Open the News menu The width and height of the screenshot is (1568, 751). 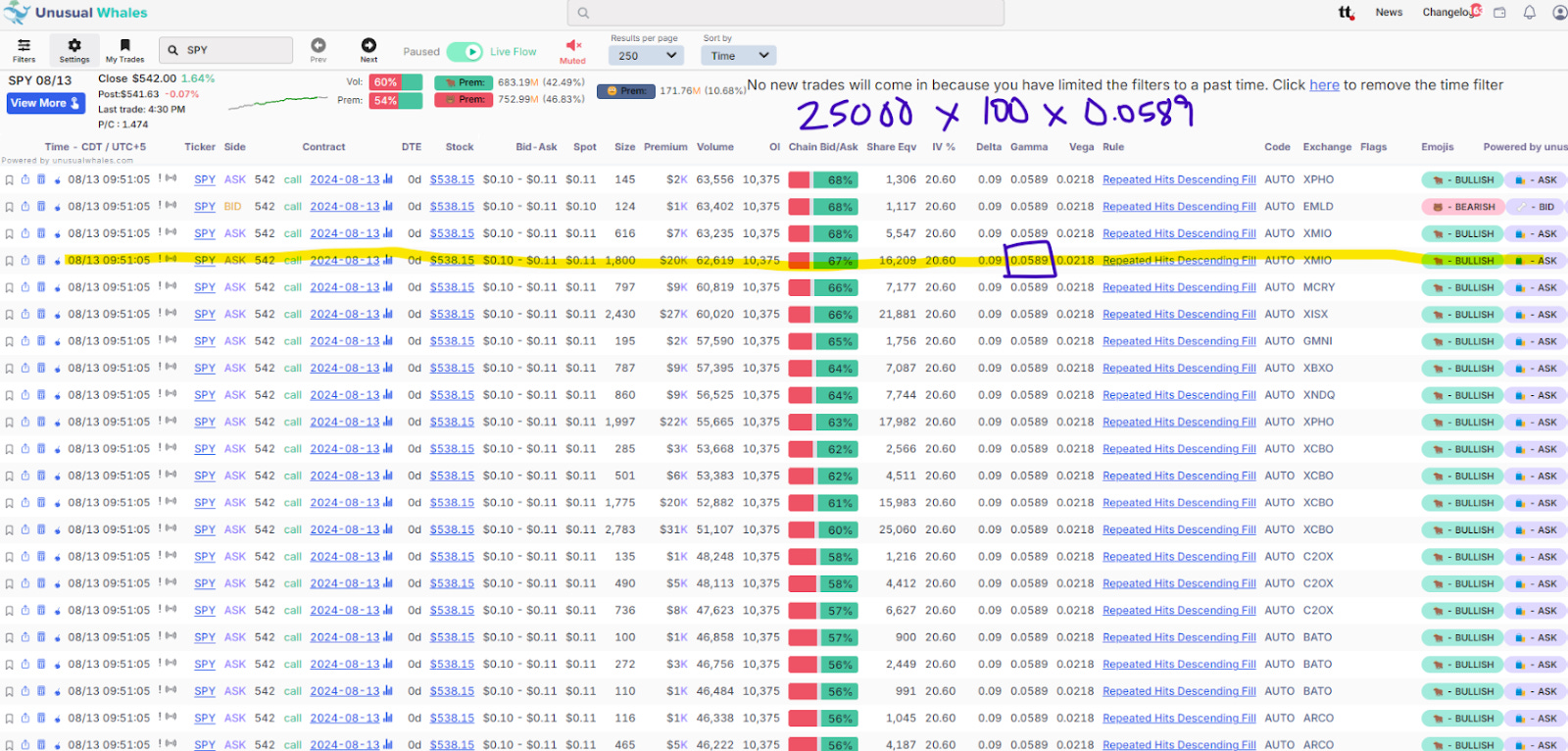point(1389,13)
